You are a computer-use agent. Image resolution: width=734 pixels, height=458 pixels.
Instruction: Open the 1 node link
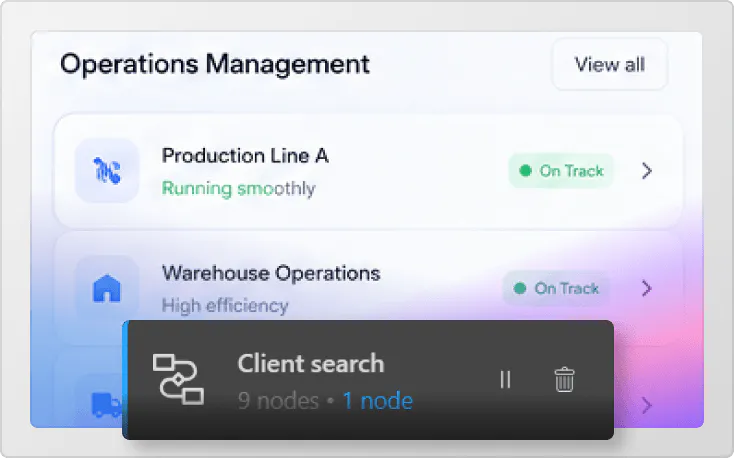377,401
